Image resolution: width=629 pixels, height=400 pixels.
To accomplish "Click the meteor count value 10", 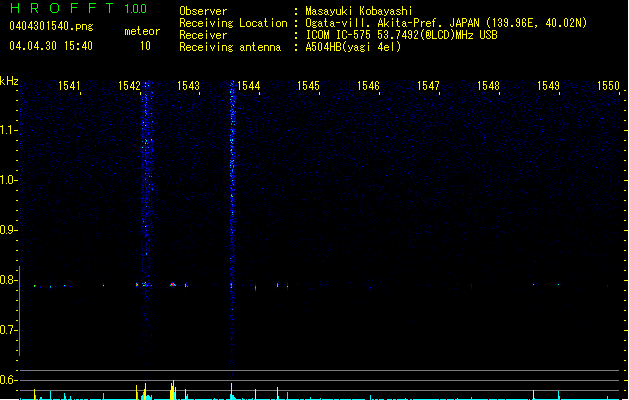I will [145, 46].
